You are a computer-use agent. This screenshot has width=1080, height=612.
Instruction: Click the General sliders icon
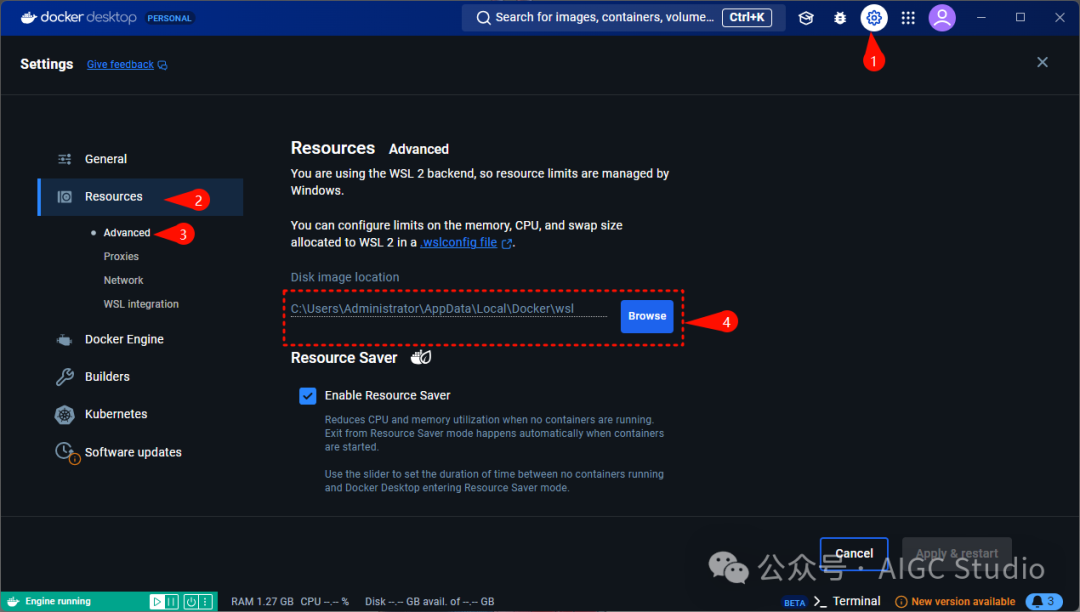point(65,159)
